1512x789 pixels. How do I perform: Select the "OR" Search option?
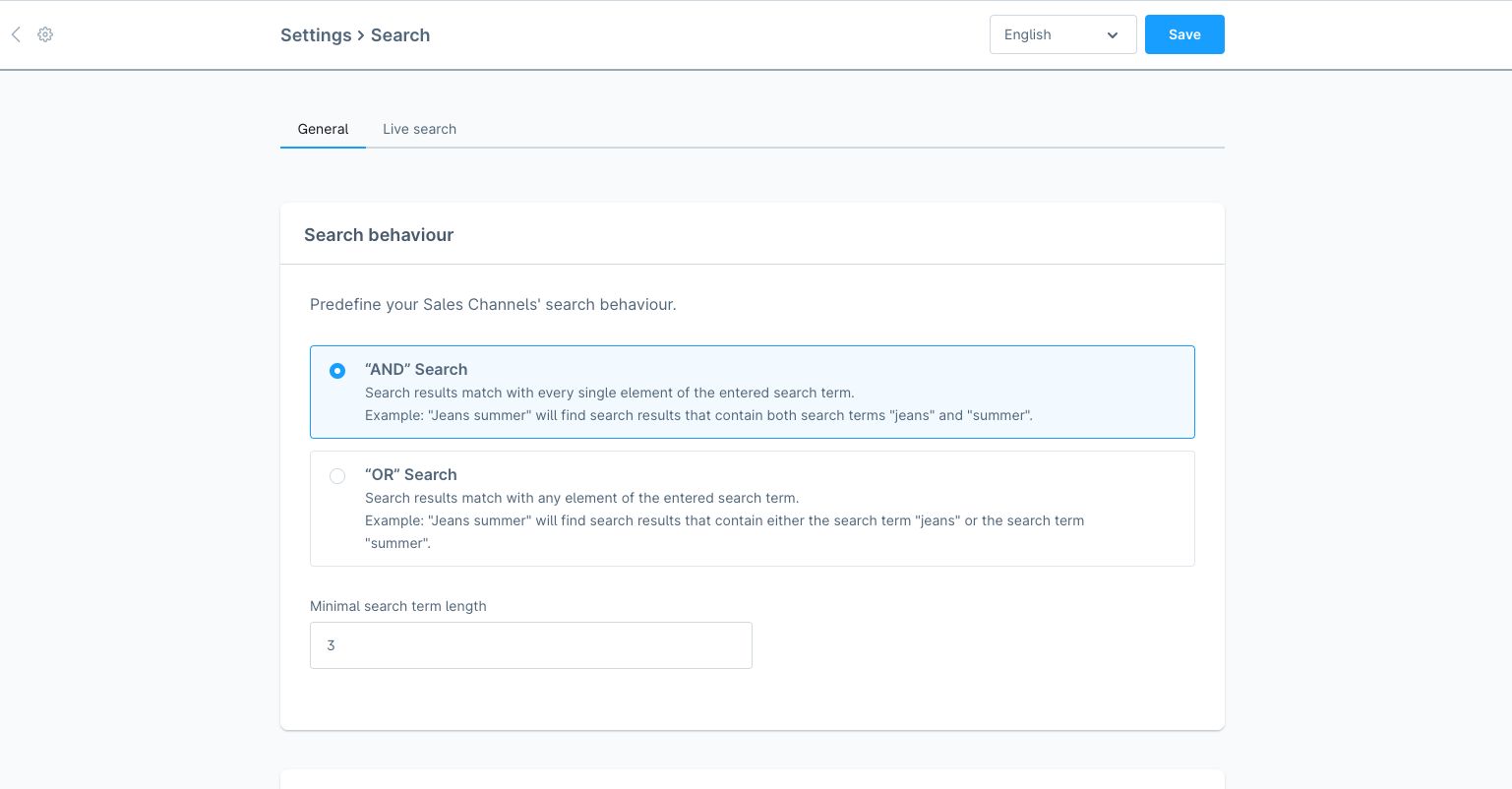pyautogui.click(x=337, y=476)
